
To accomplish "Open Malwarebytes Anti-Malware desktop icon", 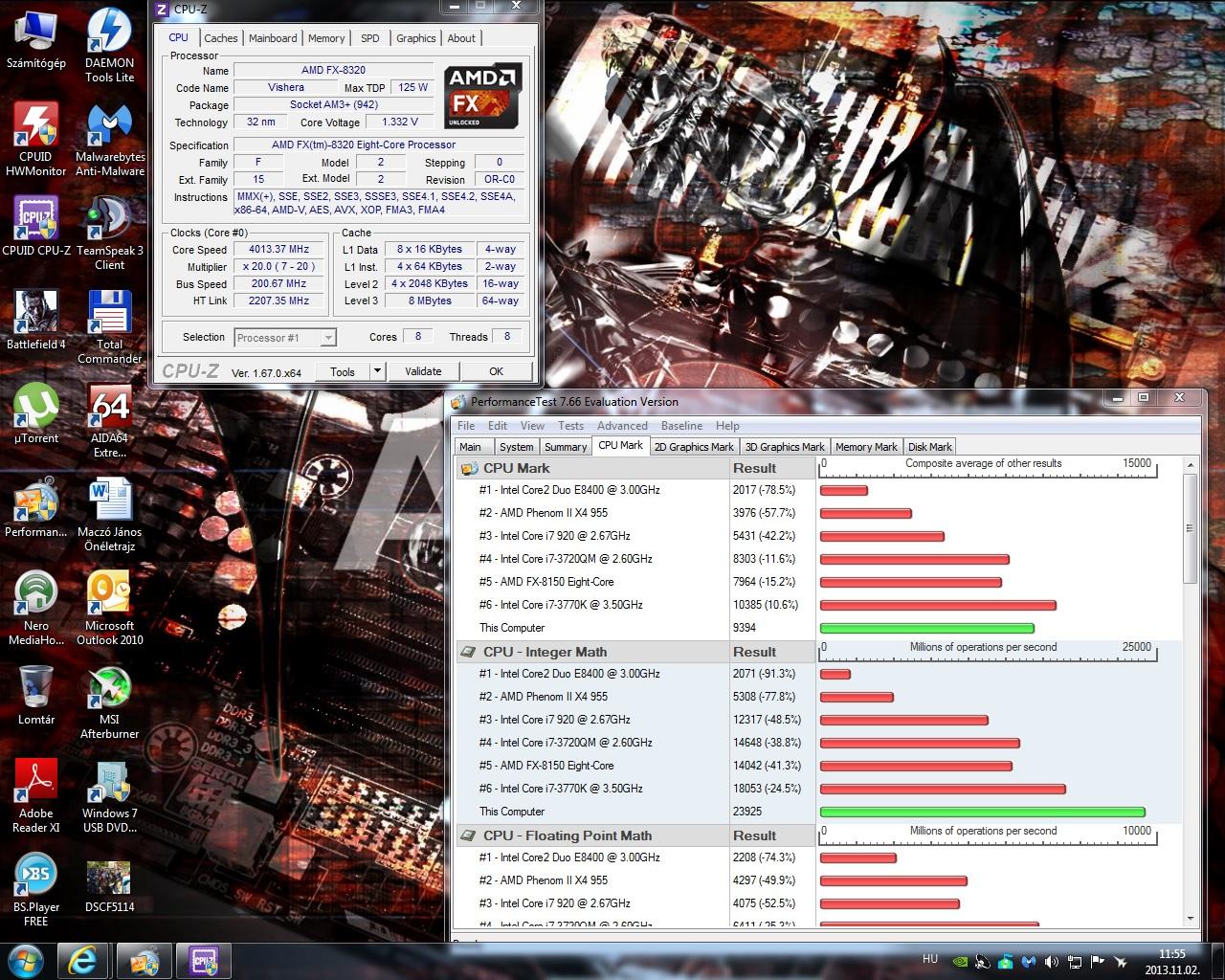I will tap(110, 140).
